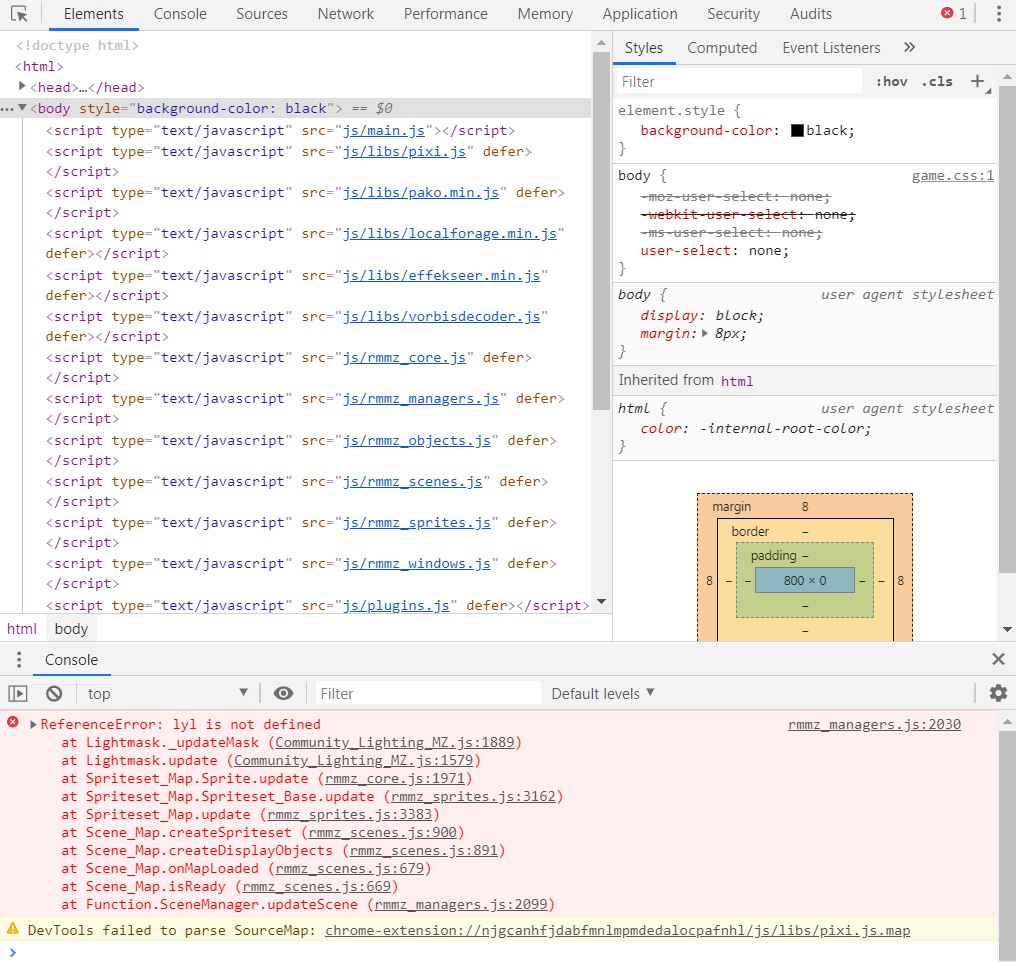Viewport: 1016px width, 962px height.
Task: Close the console drawer
Action: point(998,659)
